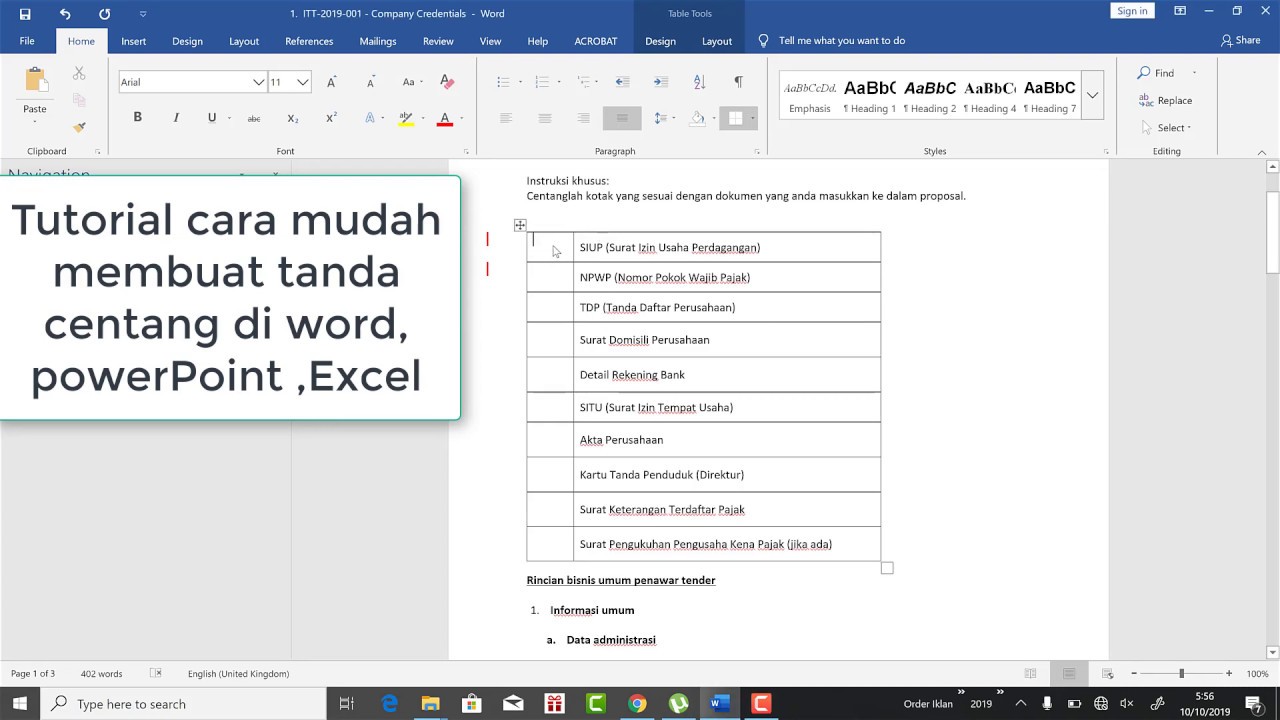Click the Decrease Indent icon
The height and width of the screenshot is (720, 1280).
click(x=622, y=82)
